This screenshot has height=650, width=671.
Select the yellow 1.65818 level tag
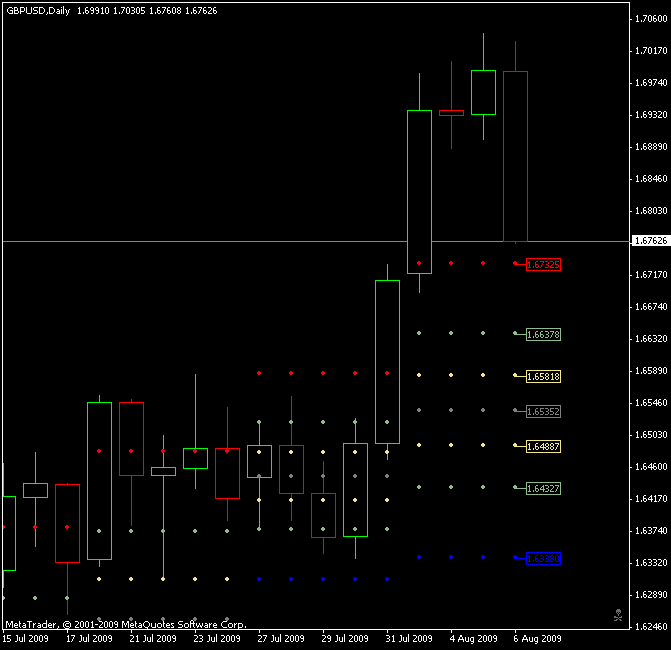pos(543,376)
